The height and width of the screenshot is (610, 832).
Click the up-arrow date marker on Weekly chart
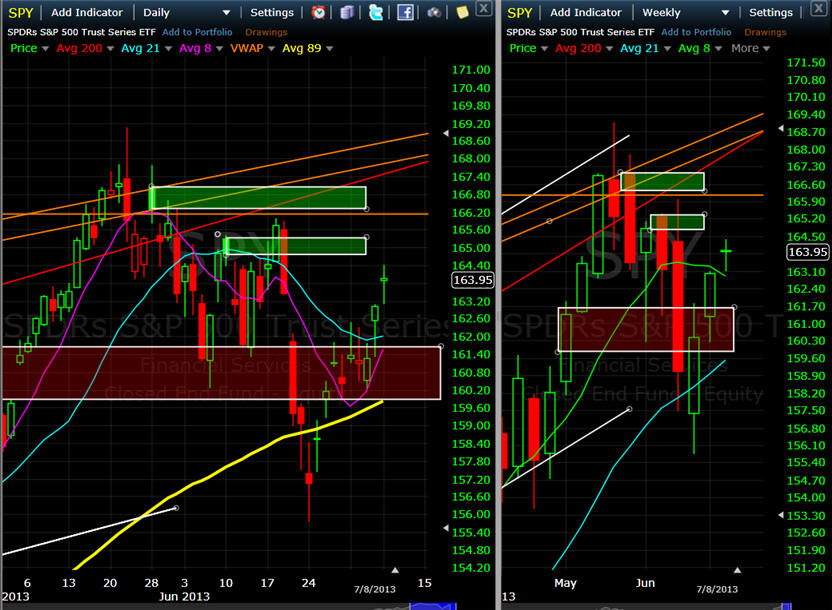(x=737, y=570)
